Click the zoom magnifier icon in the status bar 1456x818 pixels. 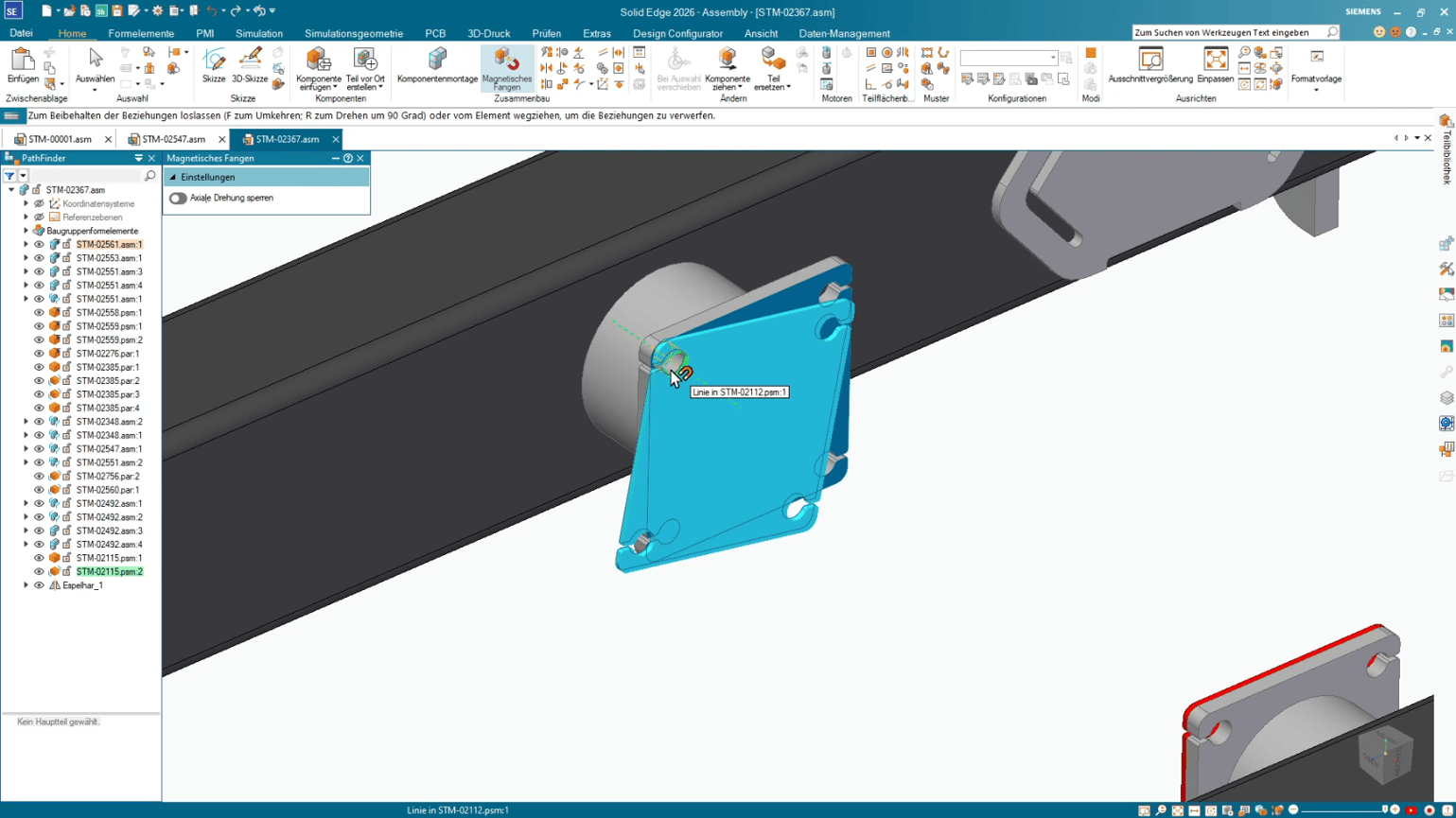1161,810
